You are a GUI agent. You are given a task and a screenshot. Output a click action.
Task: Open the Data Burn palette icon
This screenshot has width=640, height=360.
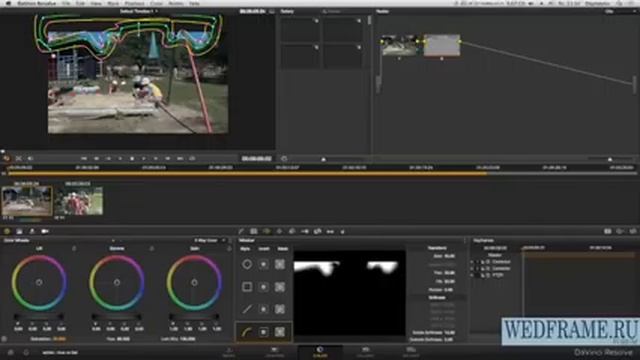(x=342, y=231)
